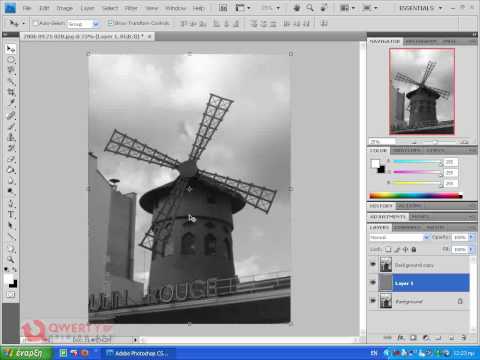The width and height of the screenshot is (480, 360).
Task: Select the Clone Stamp tool
Action: click(11, 137)
